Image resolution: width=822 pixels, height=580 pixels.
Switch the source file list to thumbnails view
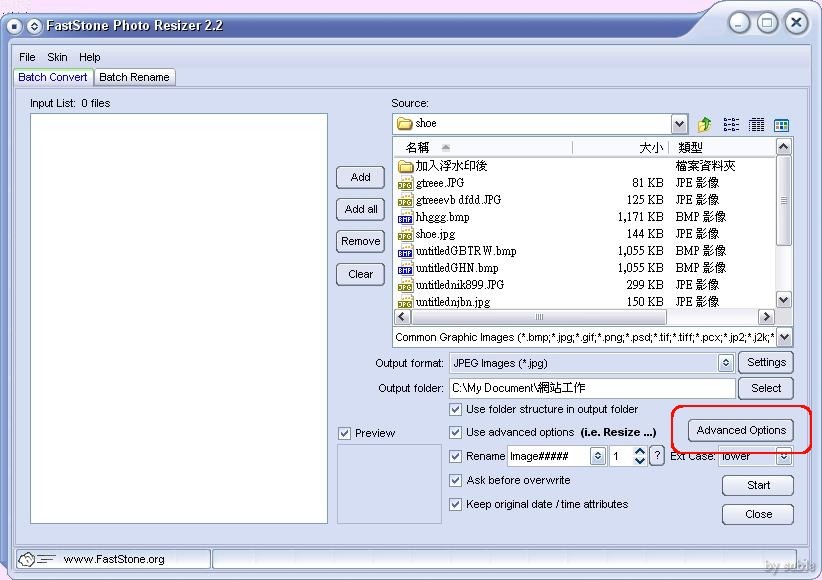(x=781, y=124)
